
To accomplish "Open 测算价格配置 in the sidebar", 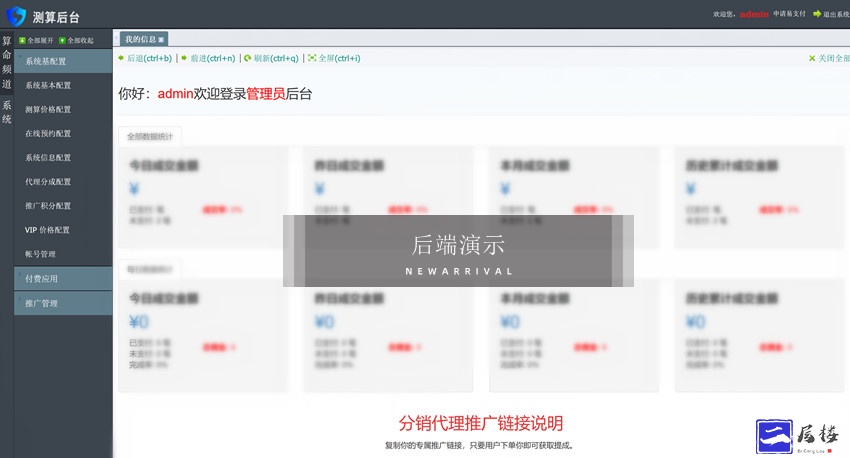I will pyautogui.click(x=48, y=110).
